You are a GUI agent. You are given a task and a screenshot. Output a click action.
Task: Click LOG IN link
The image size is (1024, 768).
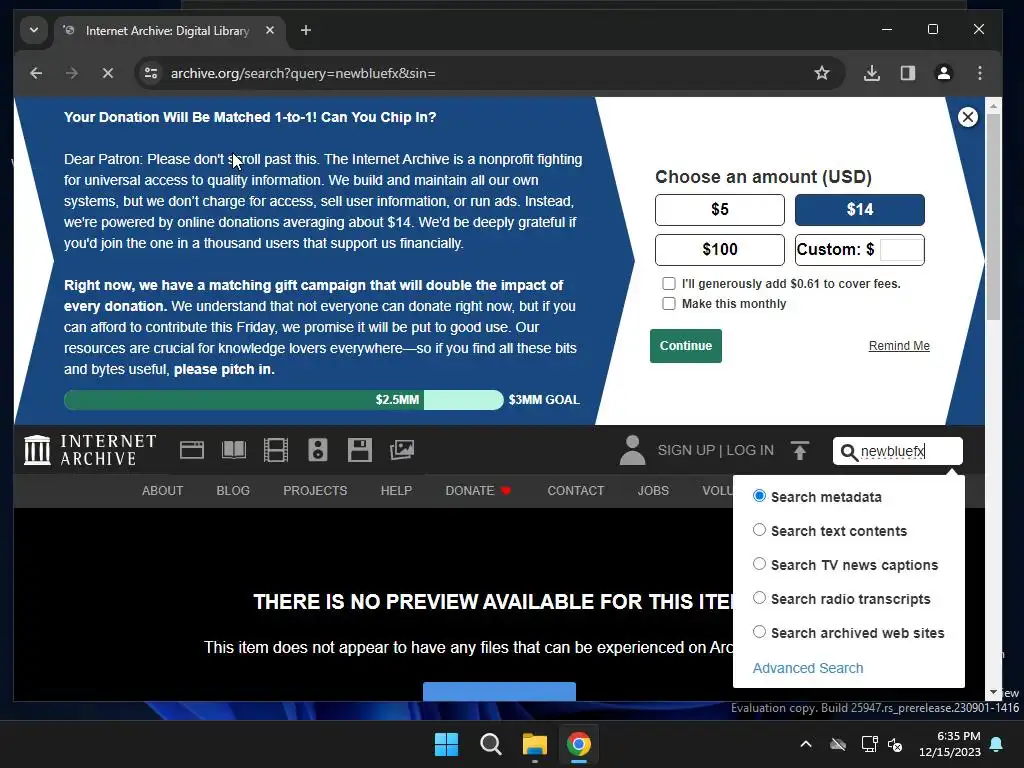(x=750, y=451)
